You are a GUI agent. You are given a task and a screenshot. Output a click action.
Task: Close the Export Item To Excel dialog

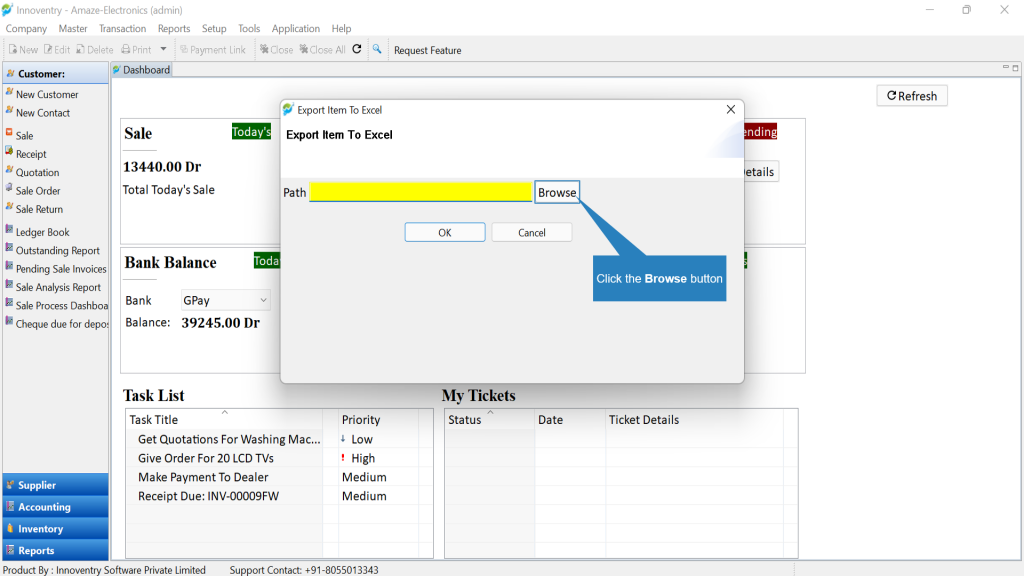[731, 109]
